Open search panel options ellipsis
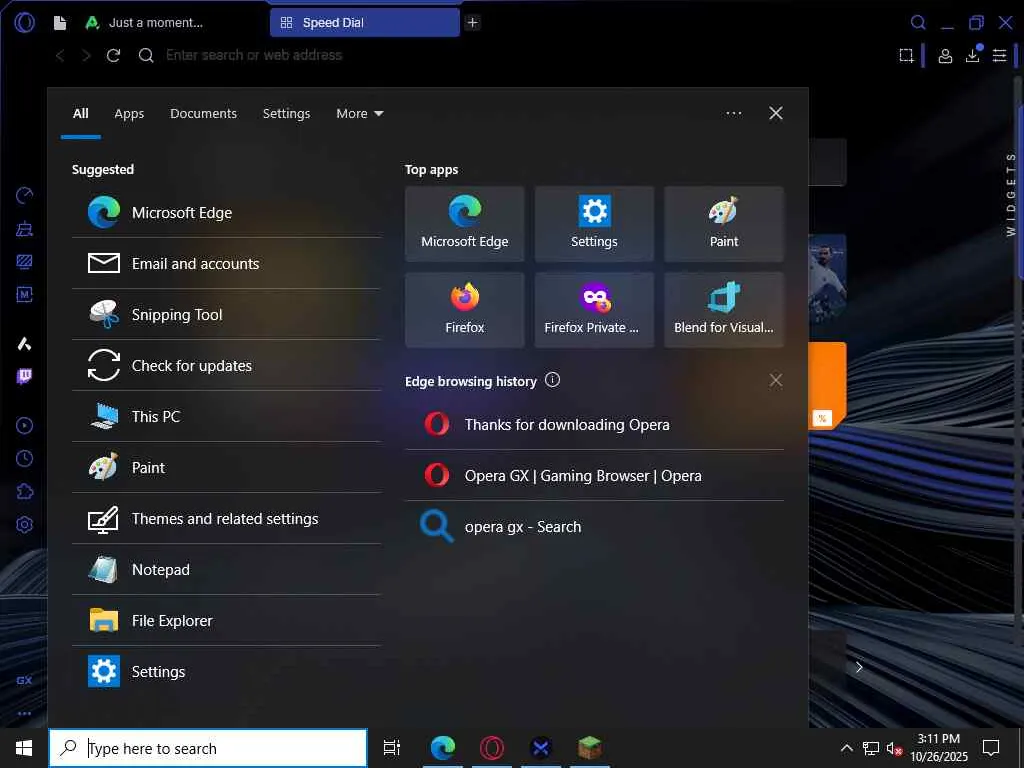The width and height of the screenshot is (1024, 768). [733, 114]
